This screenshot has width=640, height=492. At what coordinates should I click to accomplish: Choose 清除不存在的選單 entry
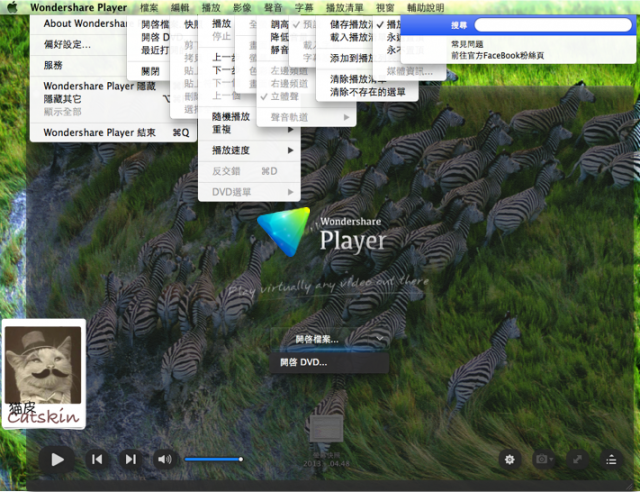click(367, 92)
